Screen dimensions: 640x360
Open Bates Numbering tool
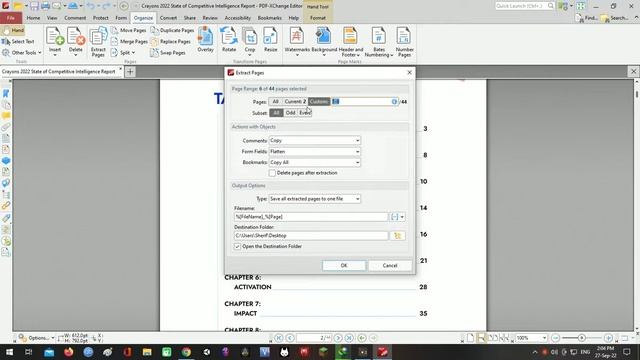pyautogui.click(x=379, y=42)
